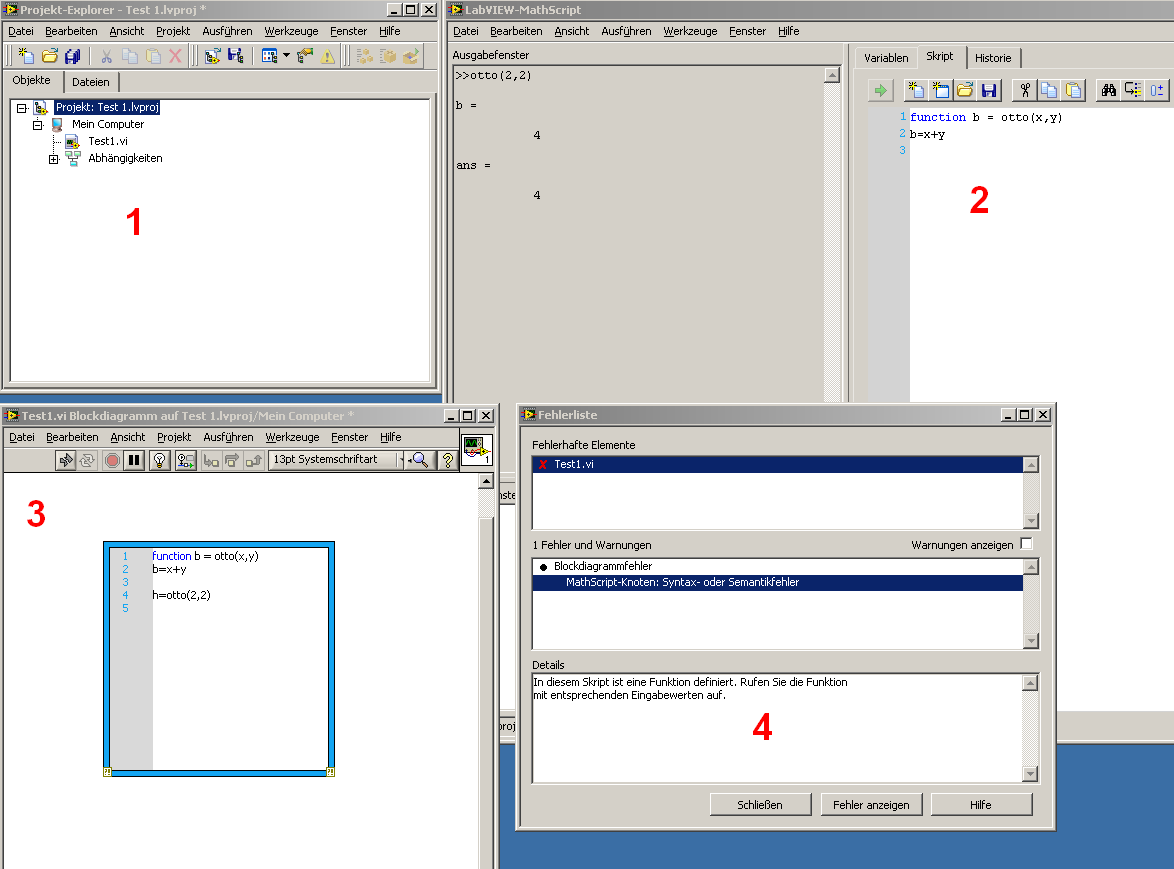Click filter view icon in Projekt-Explorer toolbar
This screenshot has height=869, width=1174.
coord(270,56)
